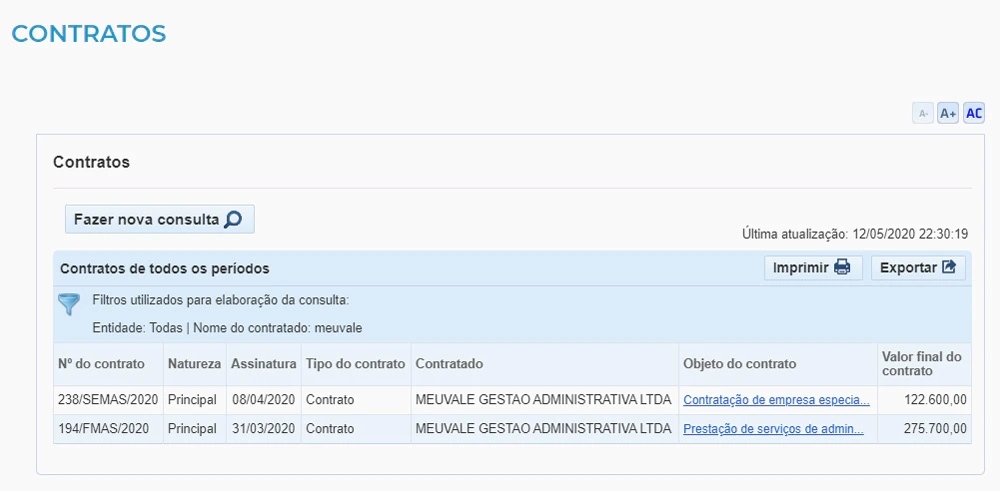1000x491 pixels.
Task: Click Principal in the 238/SEMAS/2020 row
Action: [193, 400]
